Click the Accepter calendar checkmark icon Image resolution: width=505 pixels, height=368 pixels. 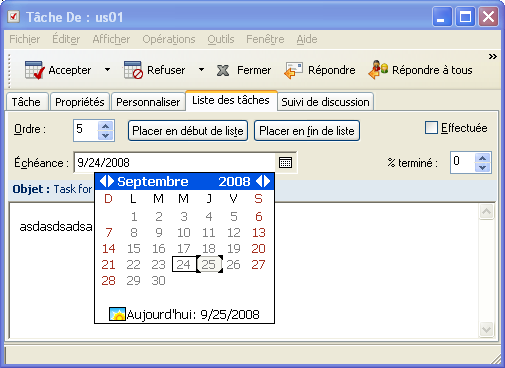[34, 70]
